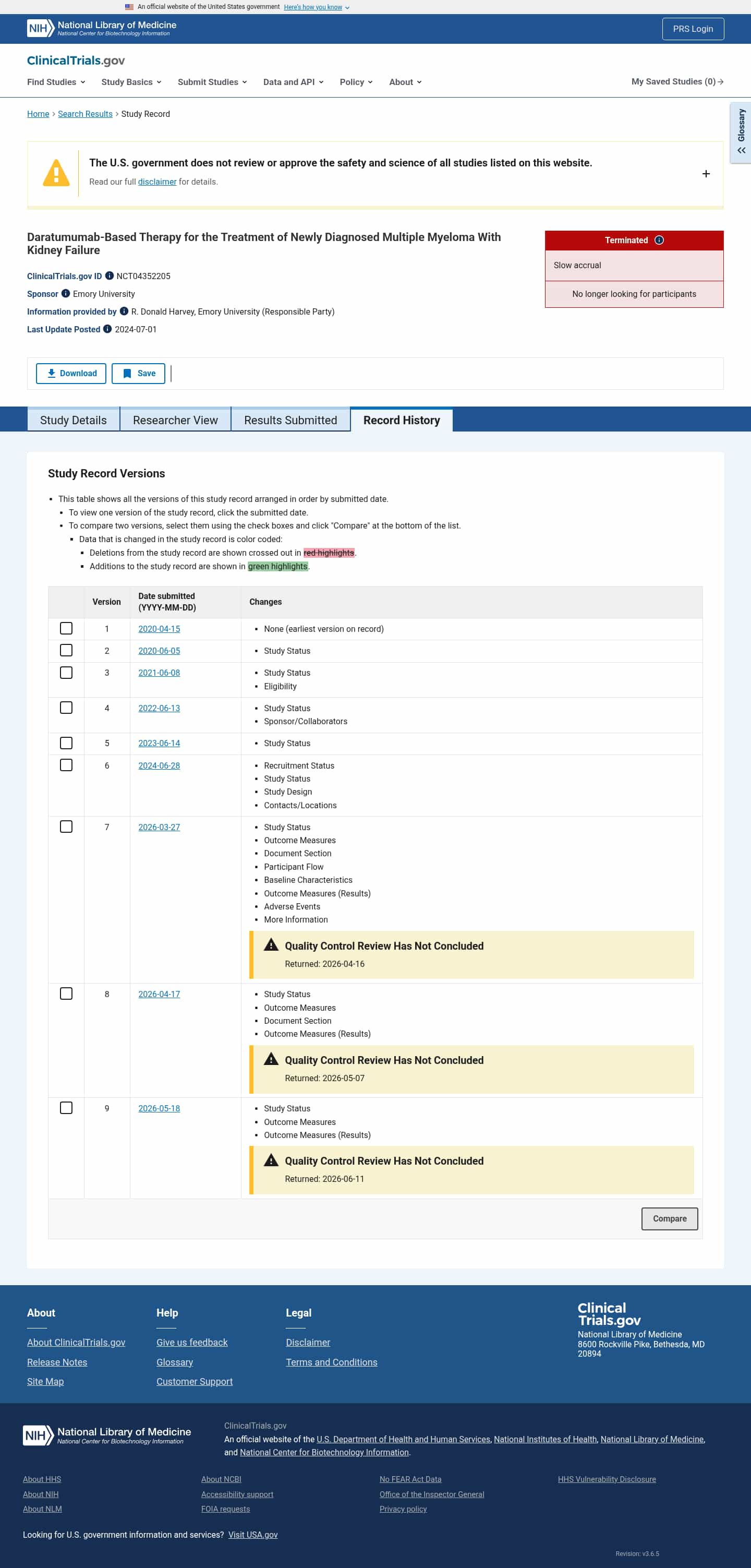Click the NIH National Library of Medicine header logo
The width and height of the screenshot is (751, 1568).
(x=102, y=28)
